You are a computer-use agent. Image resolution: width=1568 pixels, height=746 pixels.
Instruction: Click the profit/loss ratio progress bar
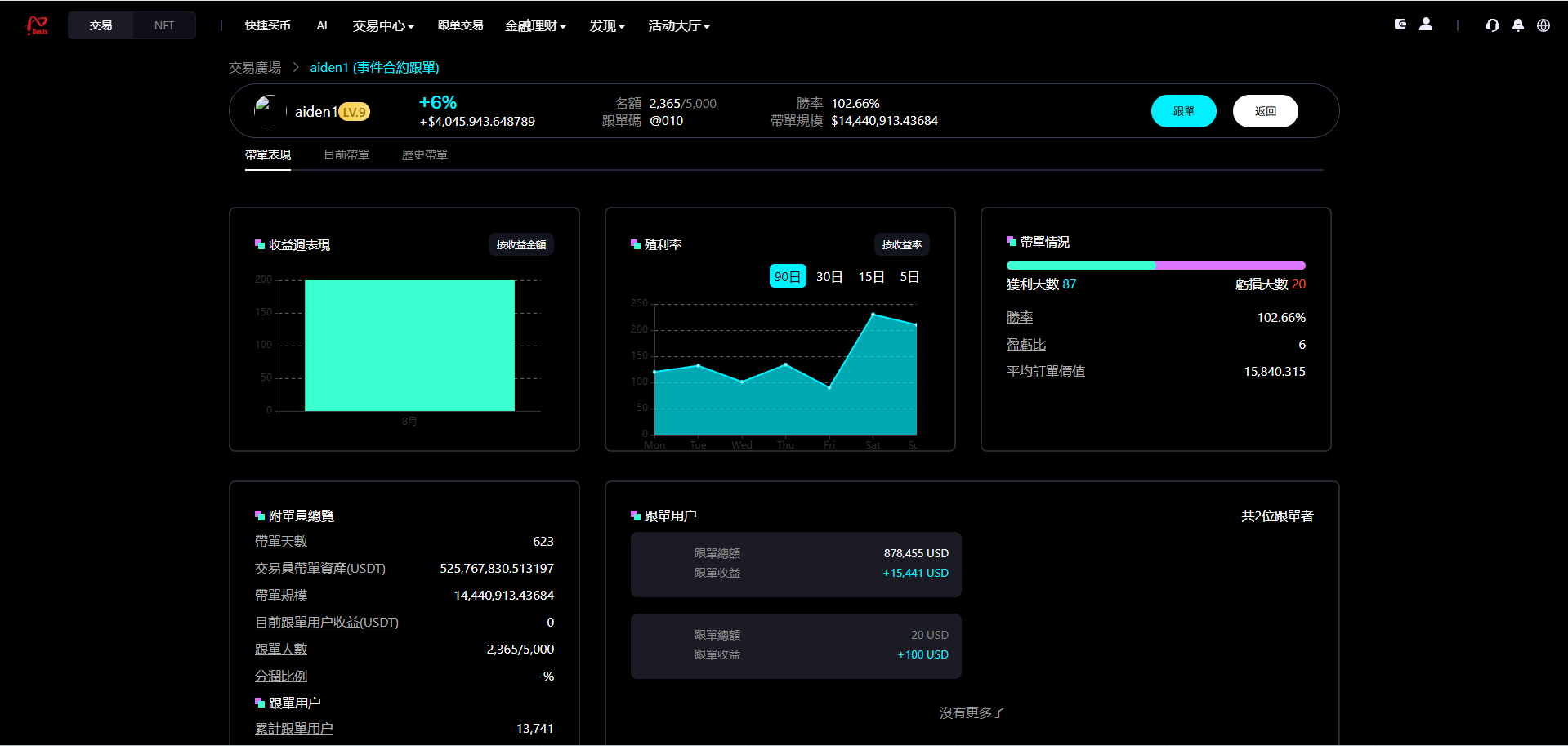[1155, 265]
